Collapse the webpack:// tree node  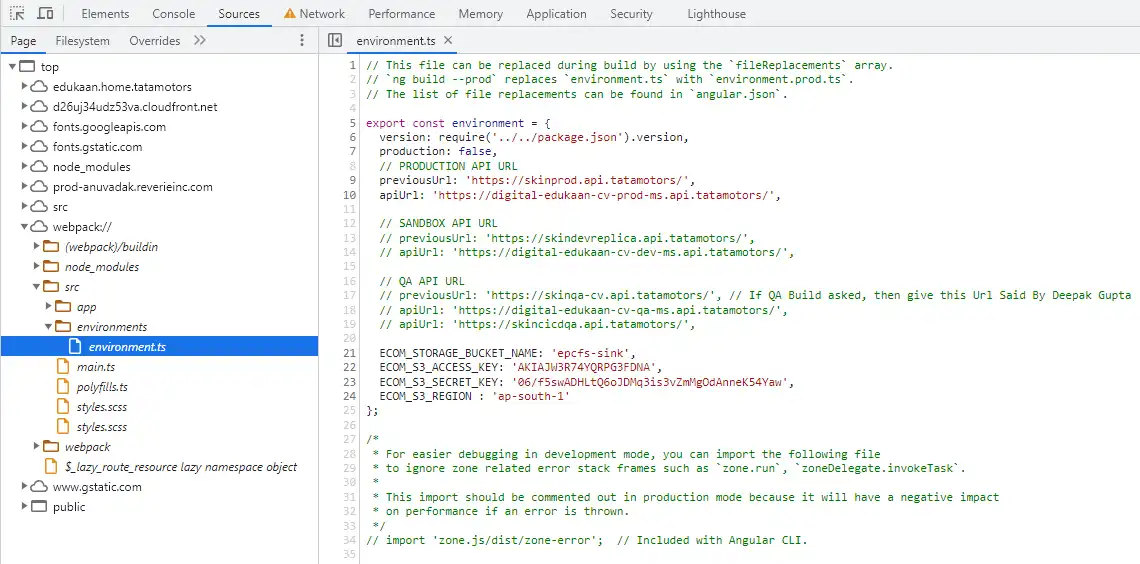[25, 227]
